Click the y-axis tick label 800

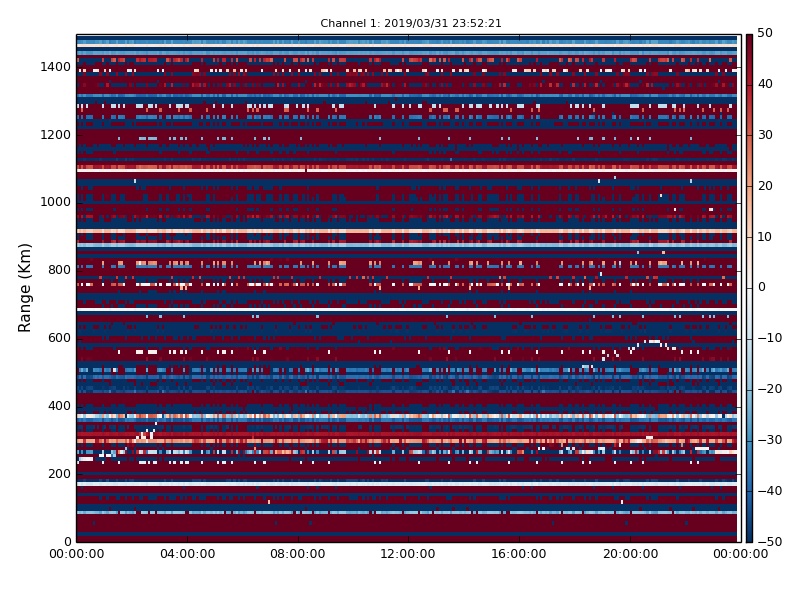[x=59, y=270]
